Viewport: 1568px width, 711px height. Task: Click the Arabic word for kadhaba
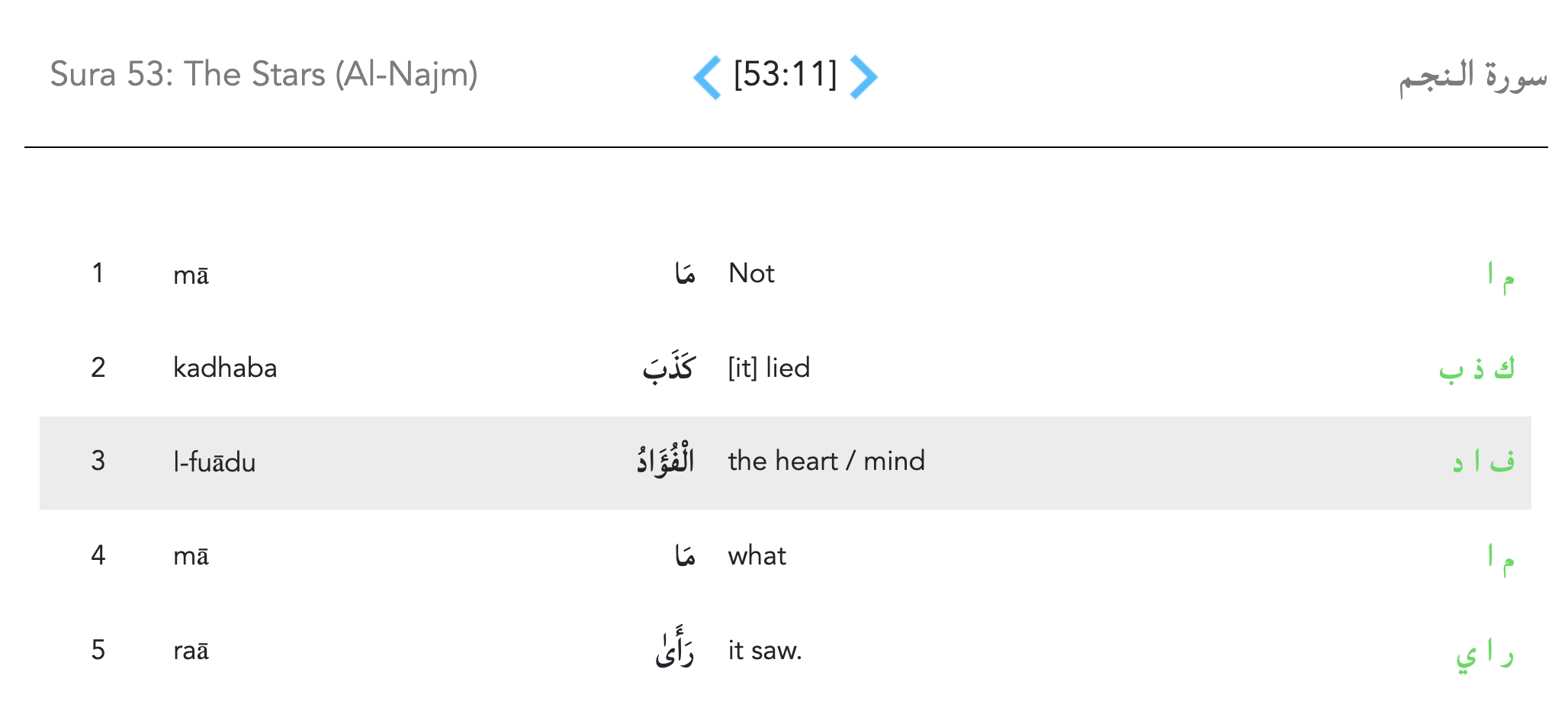[667, 368]
